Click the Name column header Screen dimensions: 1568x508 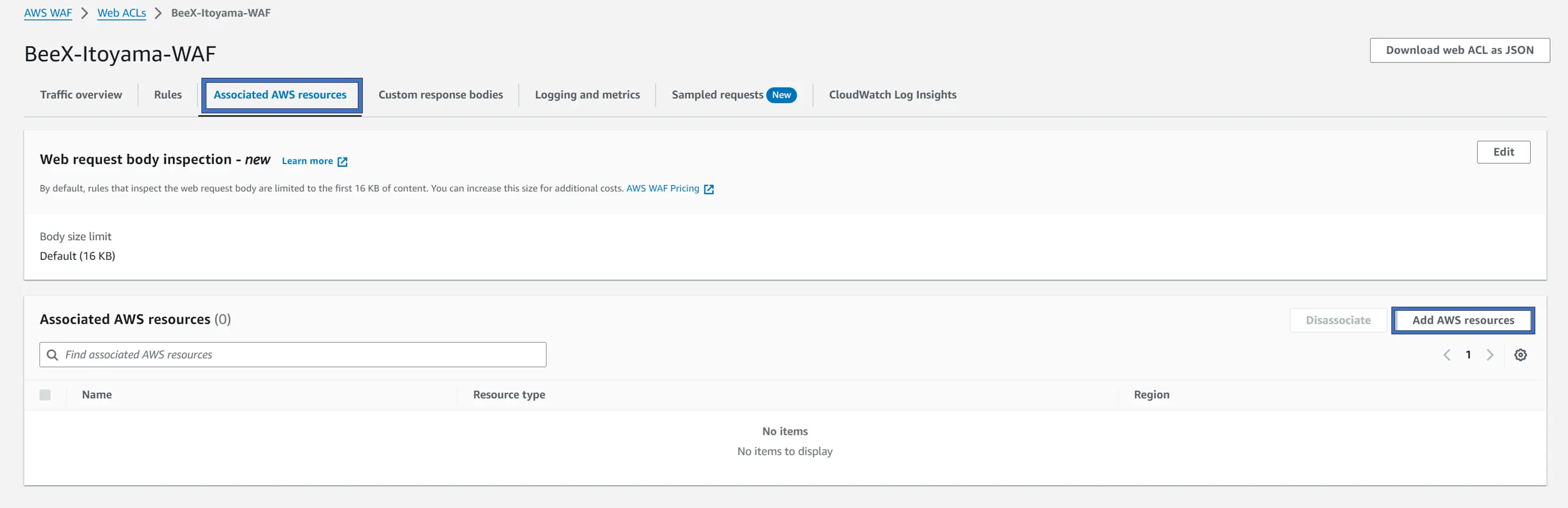pyautogui.click(x=97, y=395)
